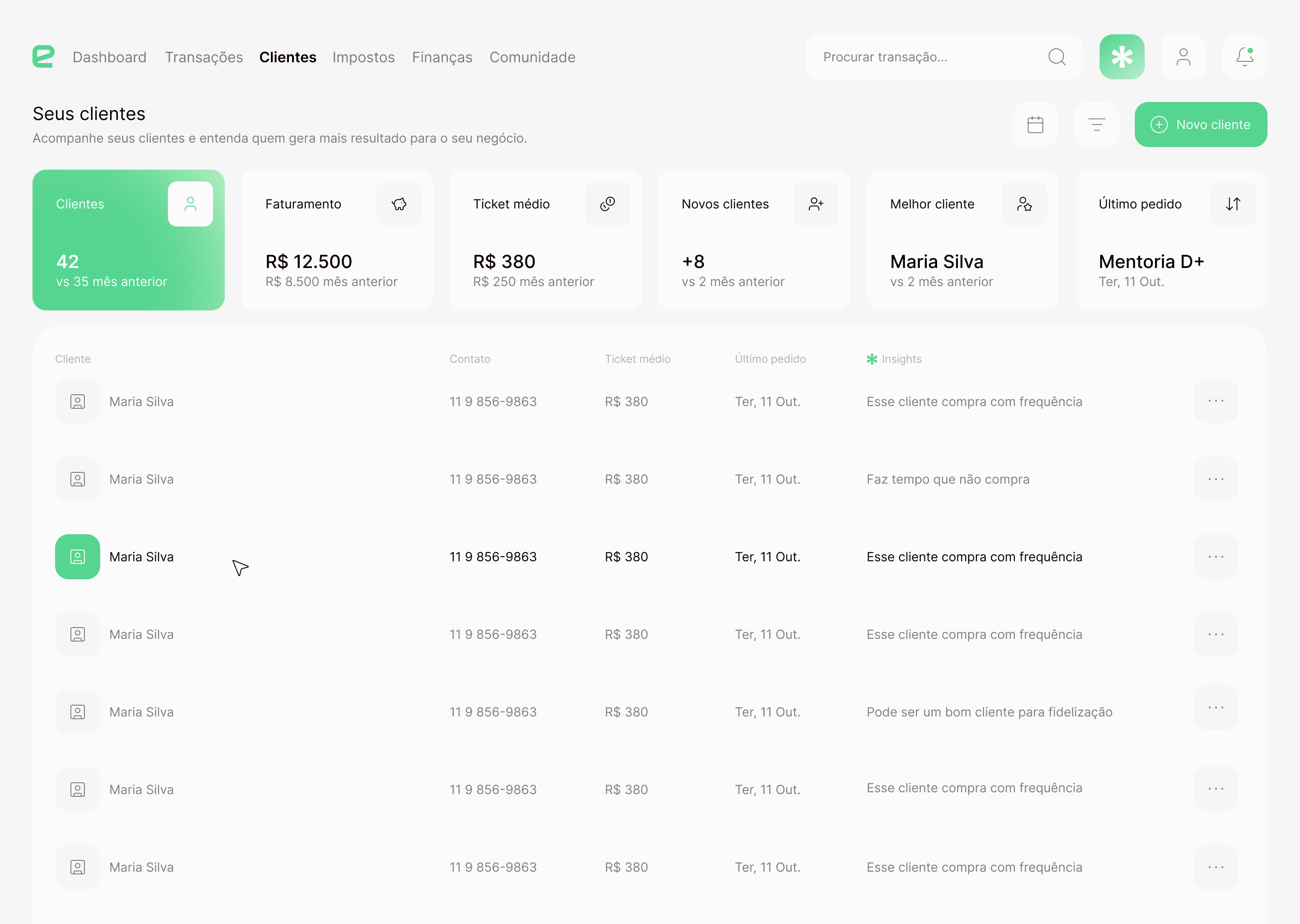
Task: Click the Novos clientes add-user icon
Action: (x=816, y=203)
